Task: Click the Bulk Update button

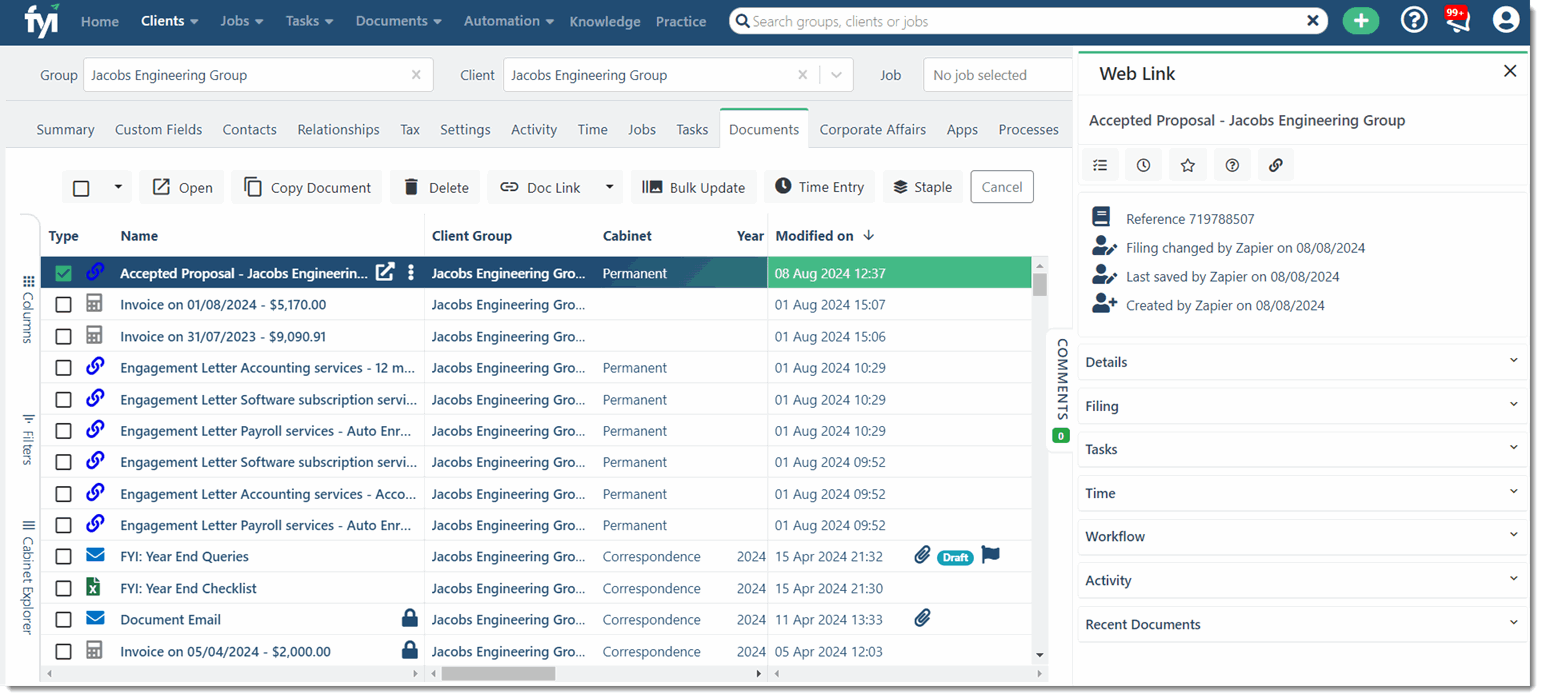Action: pyautogui.click(x=693, y=187)
